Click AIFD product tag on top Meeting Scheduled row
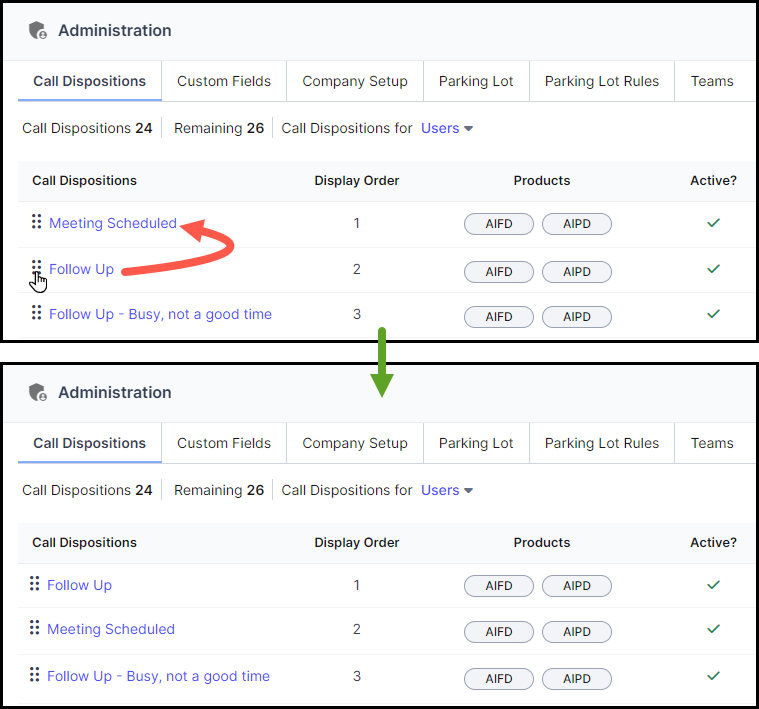 [499, 224]
